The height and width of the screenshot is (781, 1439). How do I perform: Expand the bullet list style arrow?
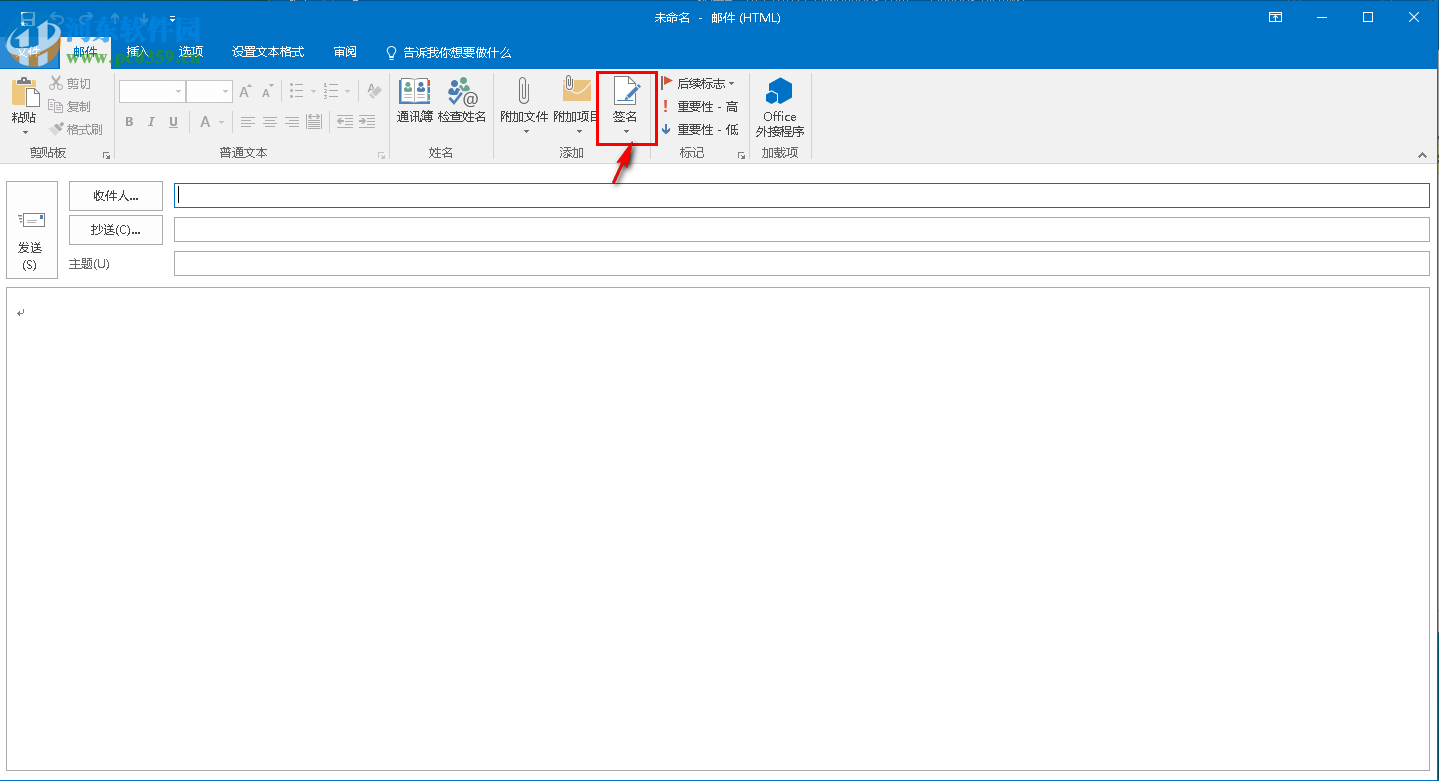(x=313, y=92)
